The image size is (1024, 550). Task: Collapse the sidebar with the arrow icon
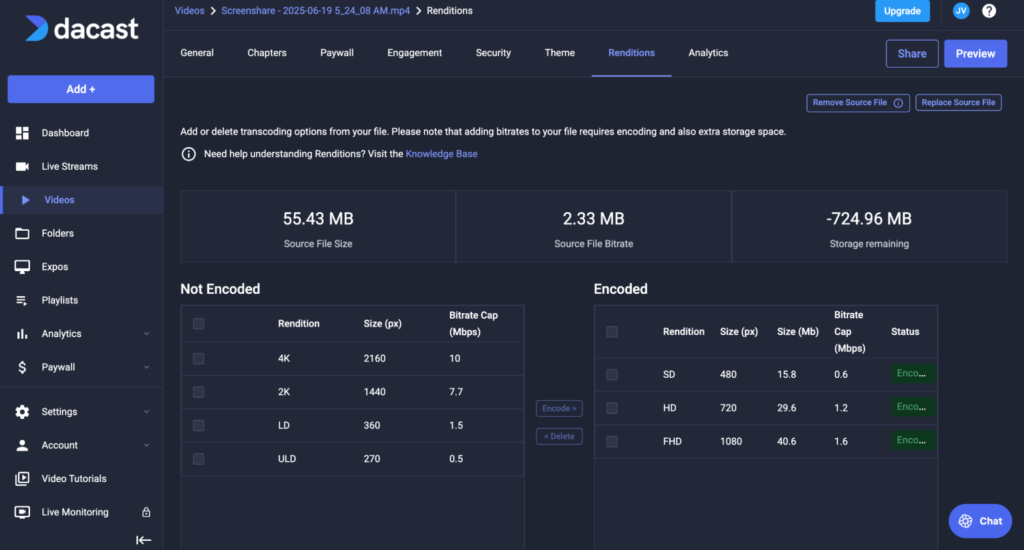pyautogui.click(x=143, y=540)
